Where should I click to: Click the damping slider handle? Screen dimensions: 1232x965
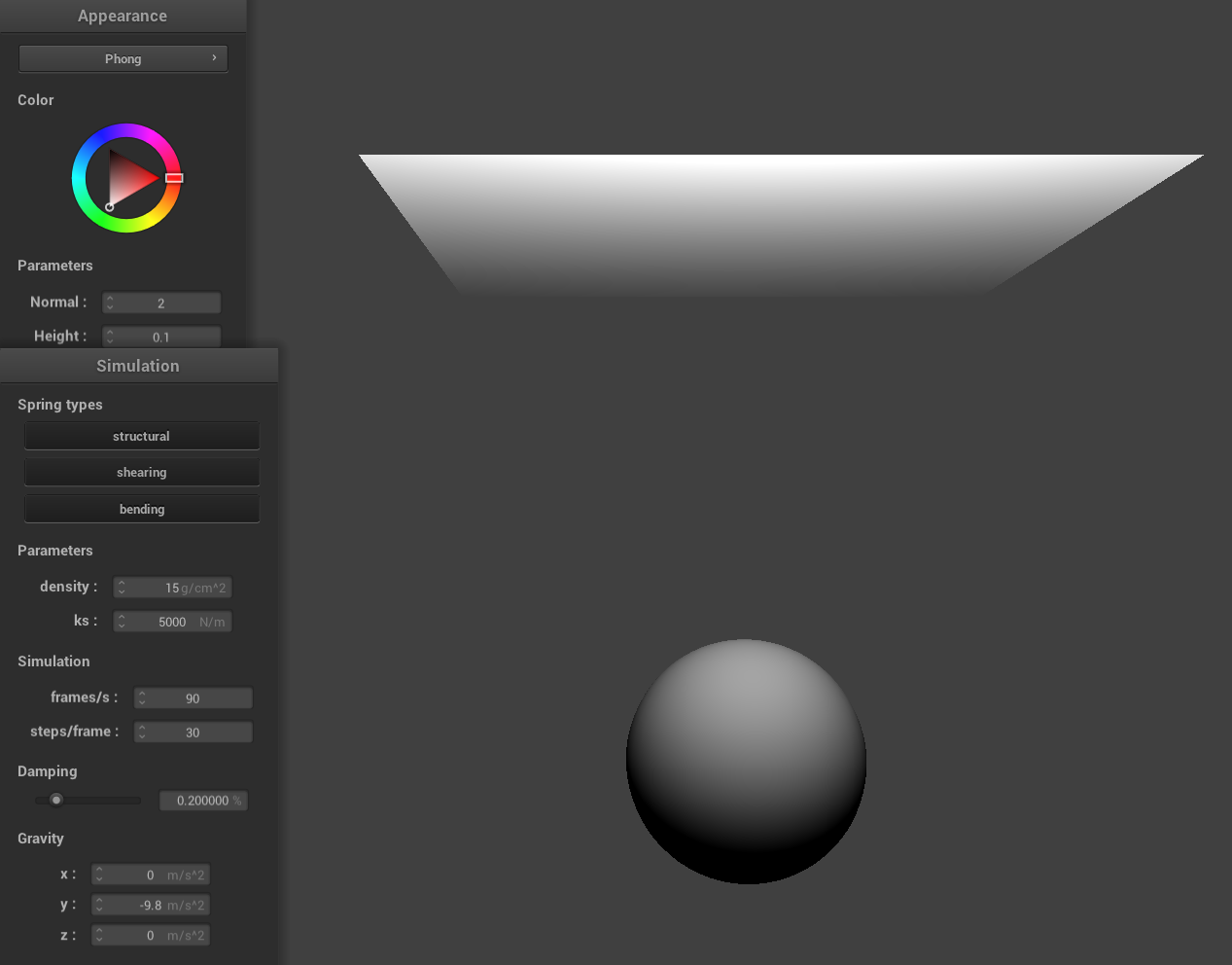coord(56,800)
